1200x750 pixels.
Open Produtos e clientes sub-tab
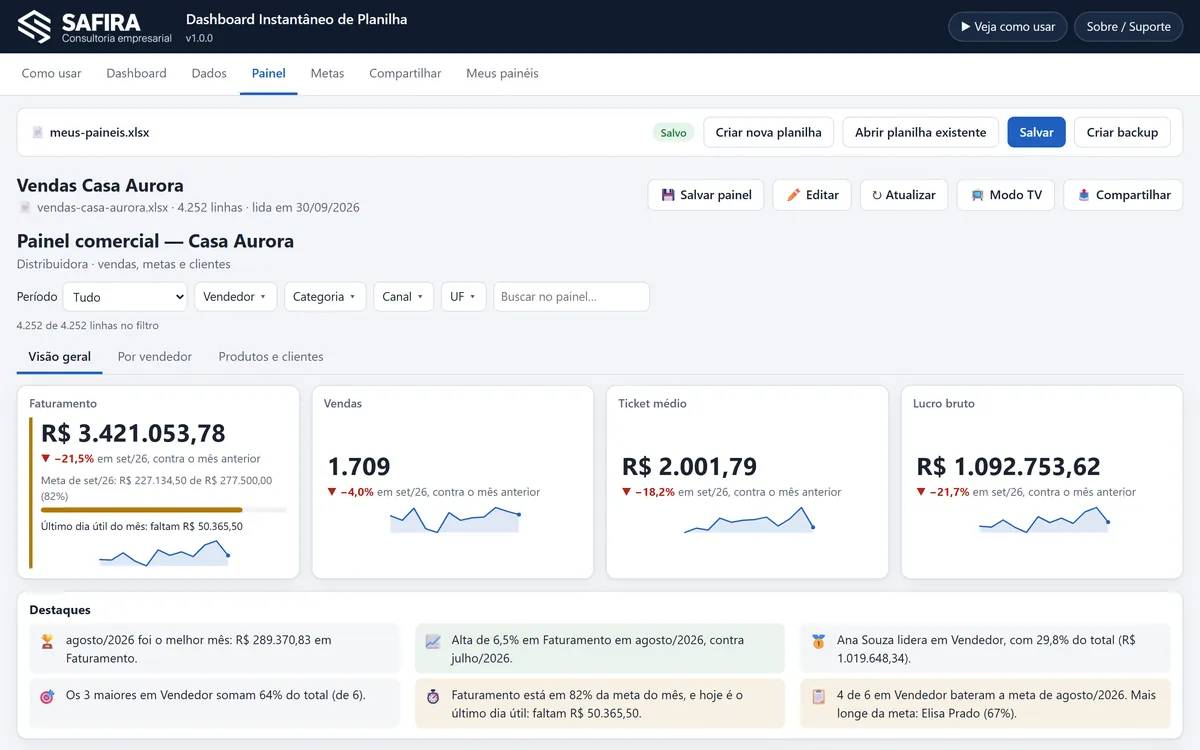[271, 357]
